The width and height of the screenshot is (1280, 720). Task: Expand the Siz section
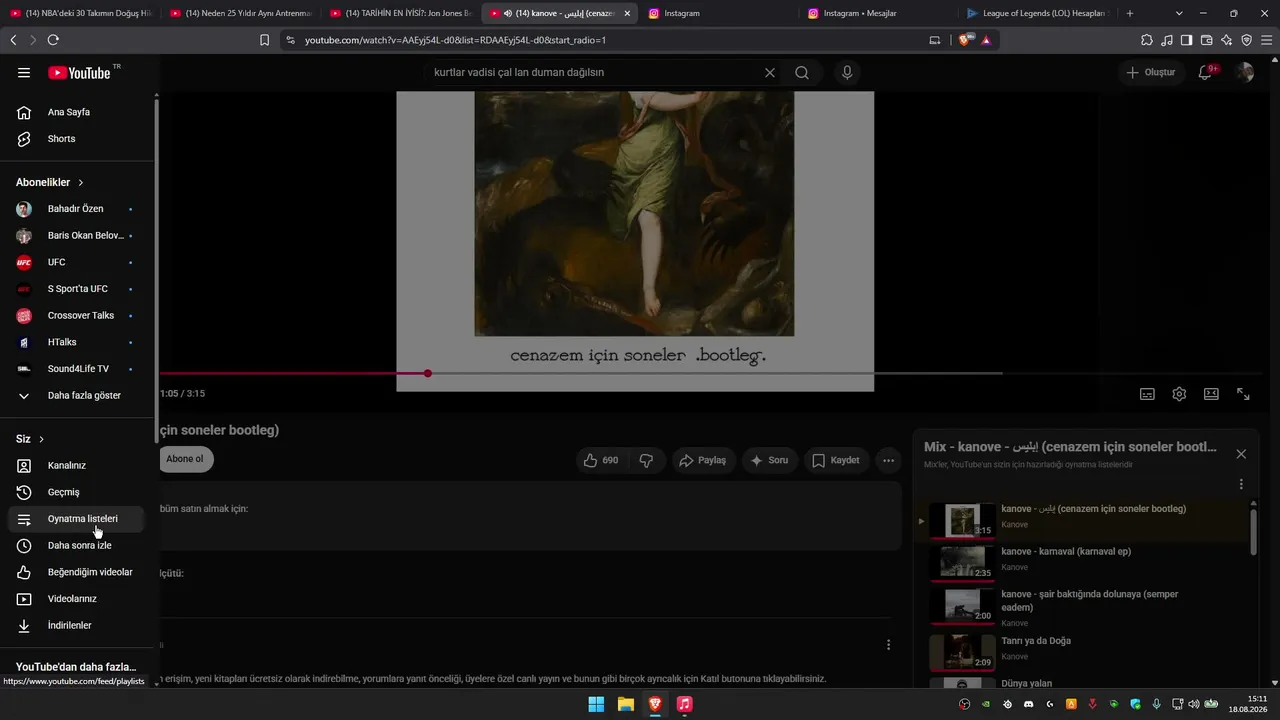coord(30,439)
